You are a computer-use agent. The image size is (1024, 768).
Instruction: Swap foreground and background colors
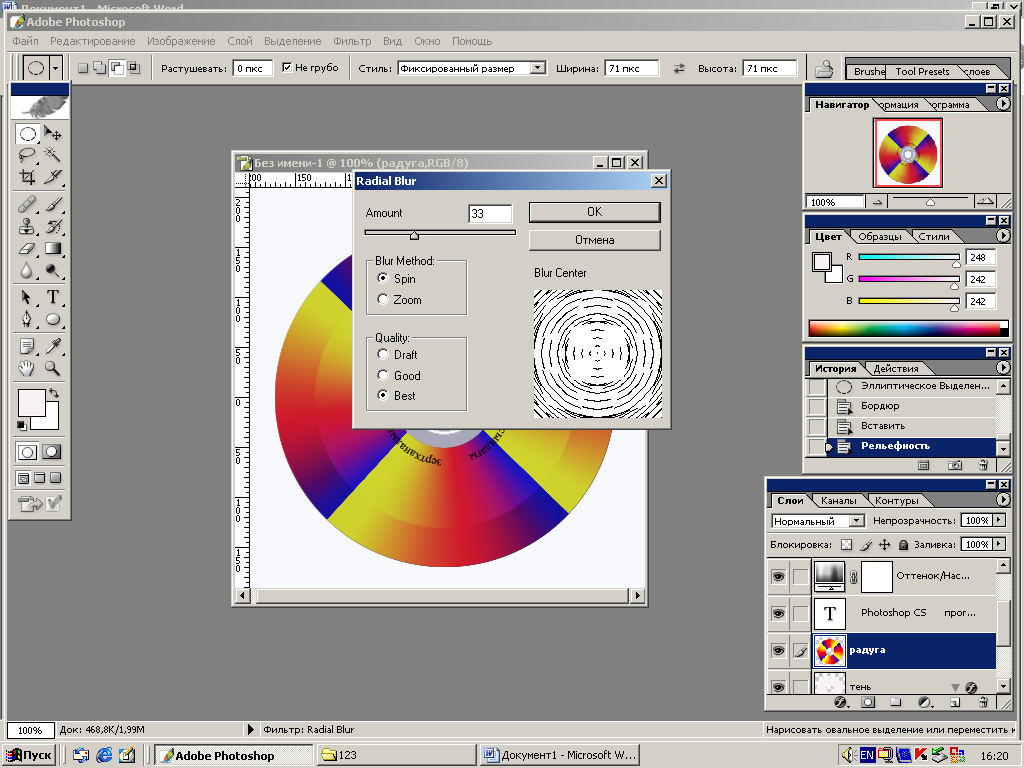[54, 393]
